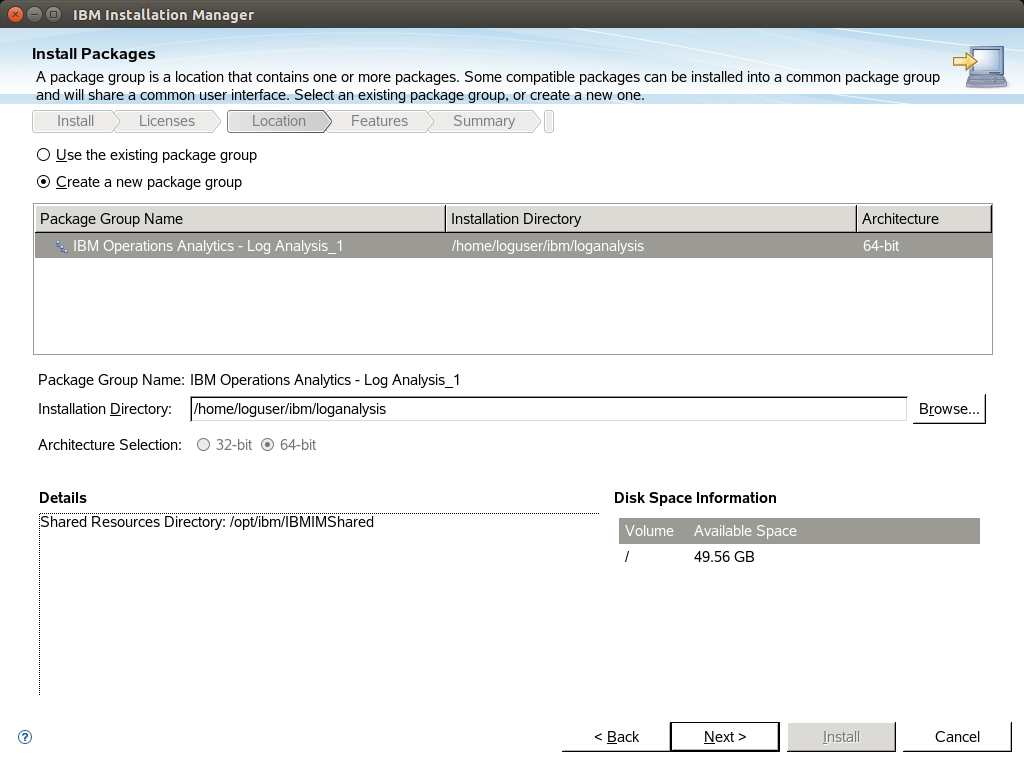Close the IBM Installation Manager window
Image resolution: width=1024 pixels, height=768 pixels.
(x=15, y=14)
